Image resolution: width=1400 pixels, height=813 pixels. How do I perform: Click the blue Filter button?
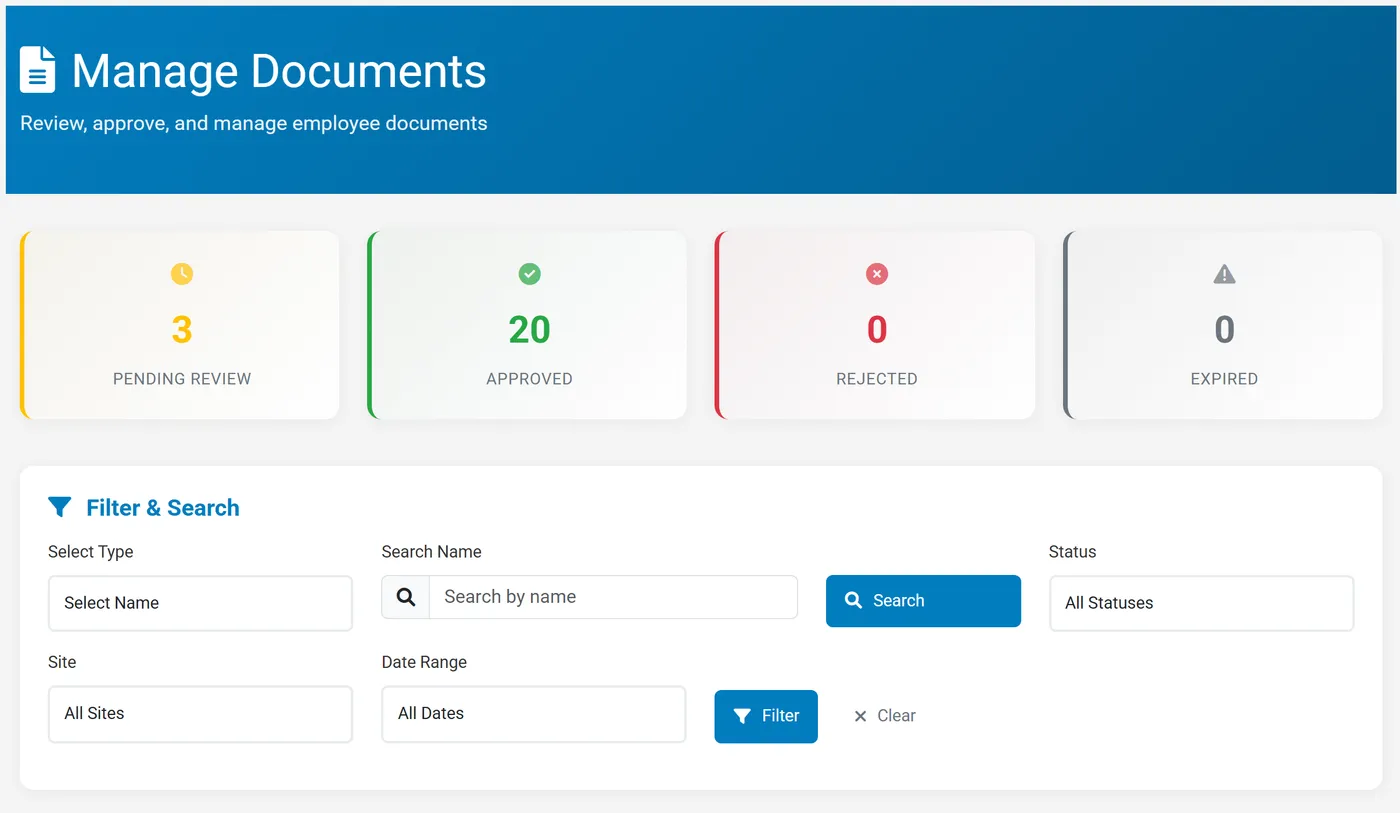pos(766,716)
